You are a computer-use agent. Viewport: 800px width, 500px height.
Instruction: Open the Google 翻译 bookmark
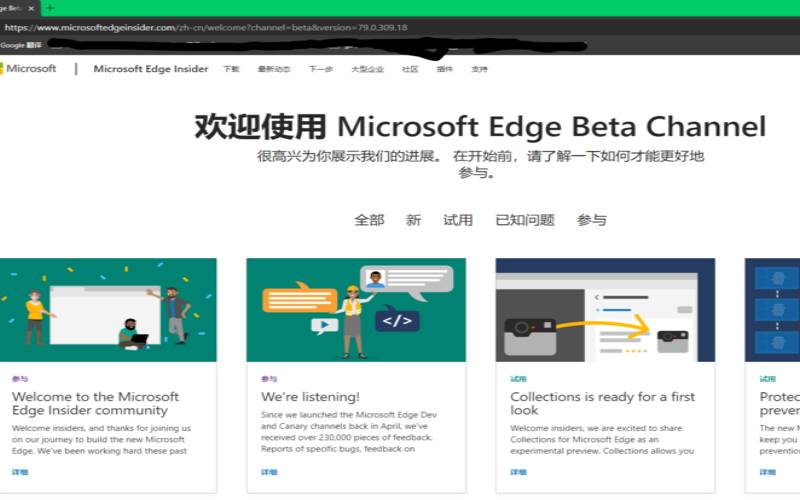pyautogui.click(x=21, y=45)
